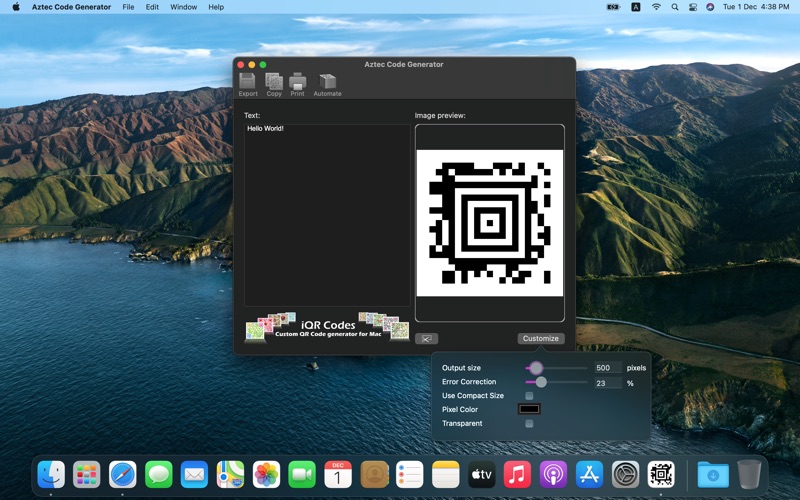
Task: Open the App Store in the Dock
Action: (589, 475)
